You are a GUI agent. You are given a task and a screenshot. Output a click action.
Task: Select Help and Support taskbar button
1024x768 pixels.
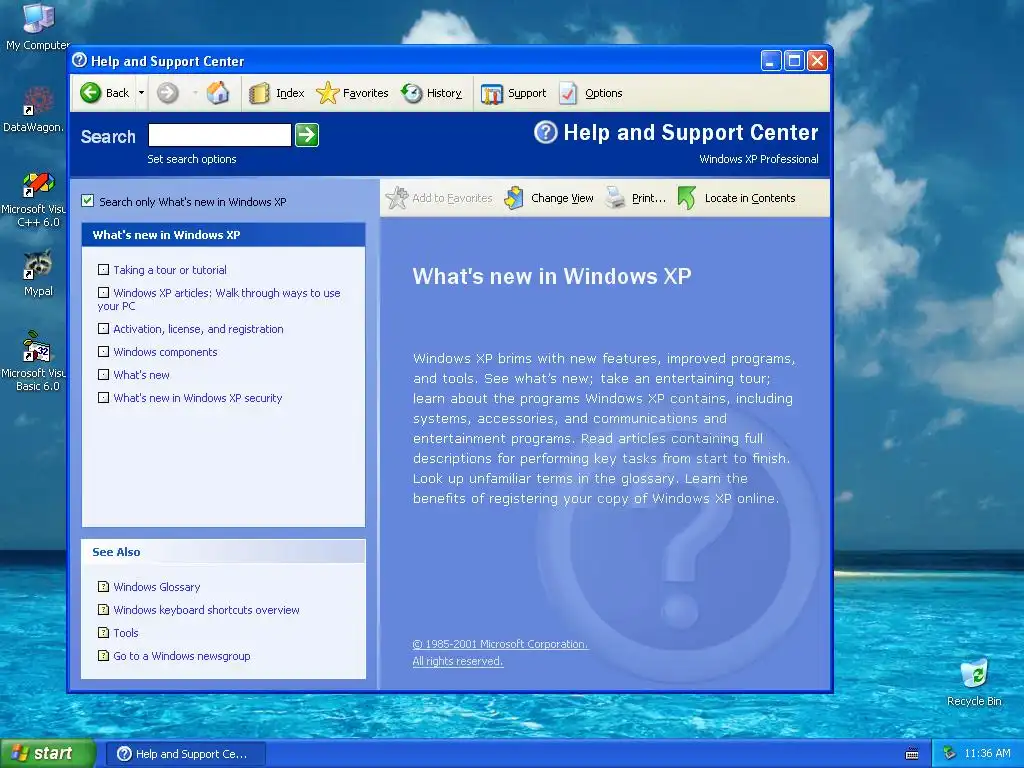(185, 754)
